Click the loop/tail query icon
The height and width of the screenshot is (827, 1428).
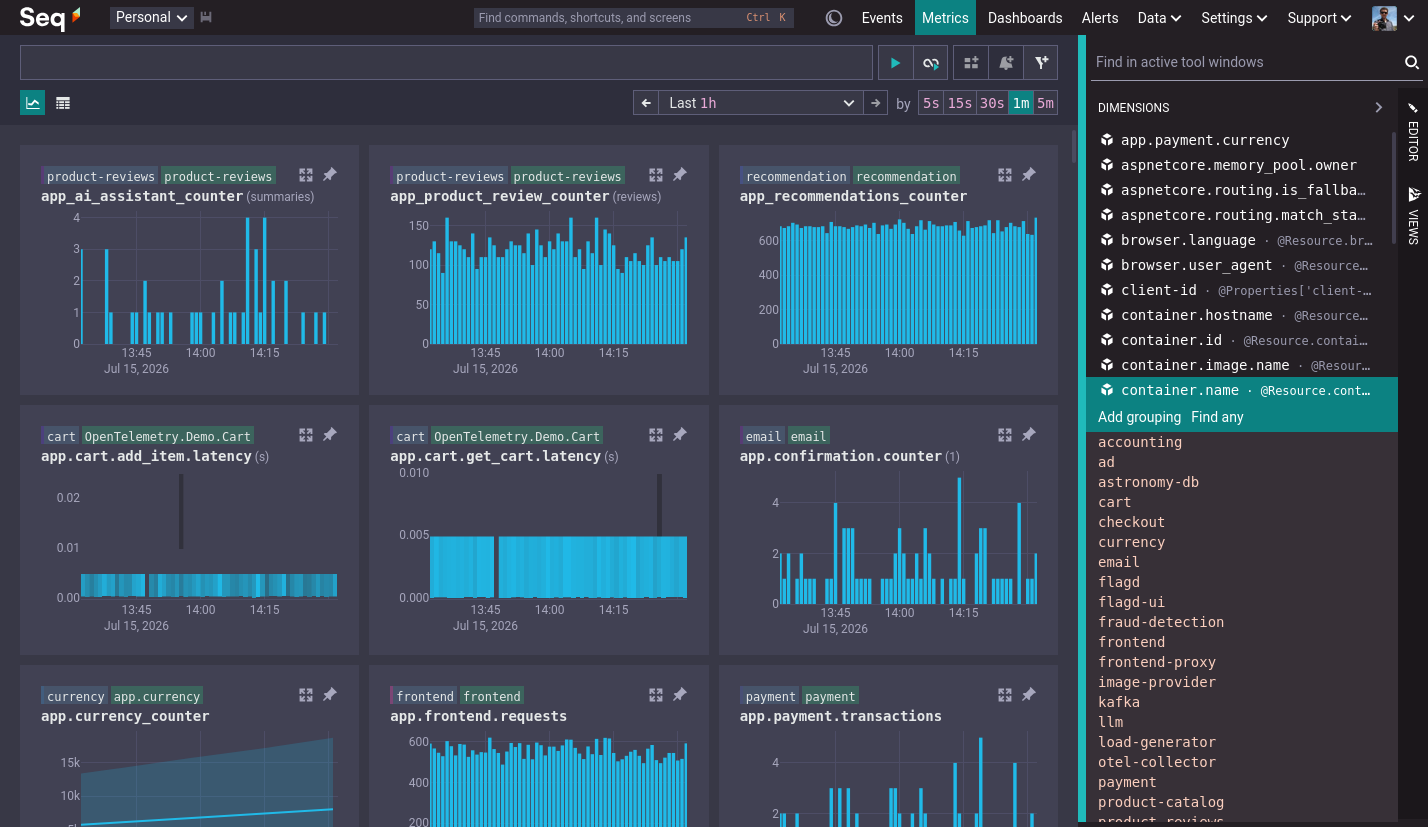point(930,63)
